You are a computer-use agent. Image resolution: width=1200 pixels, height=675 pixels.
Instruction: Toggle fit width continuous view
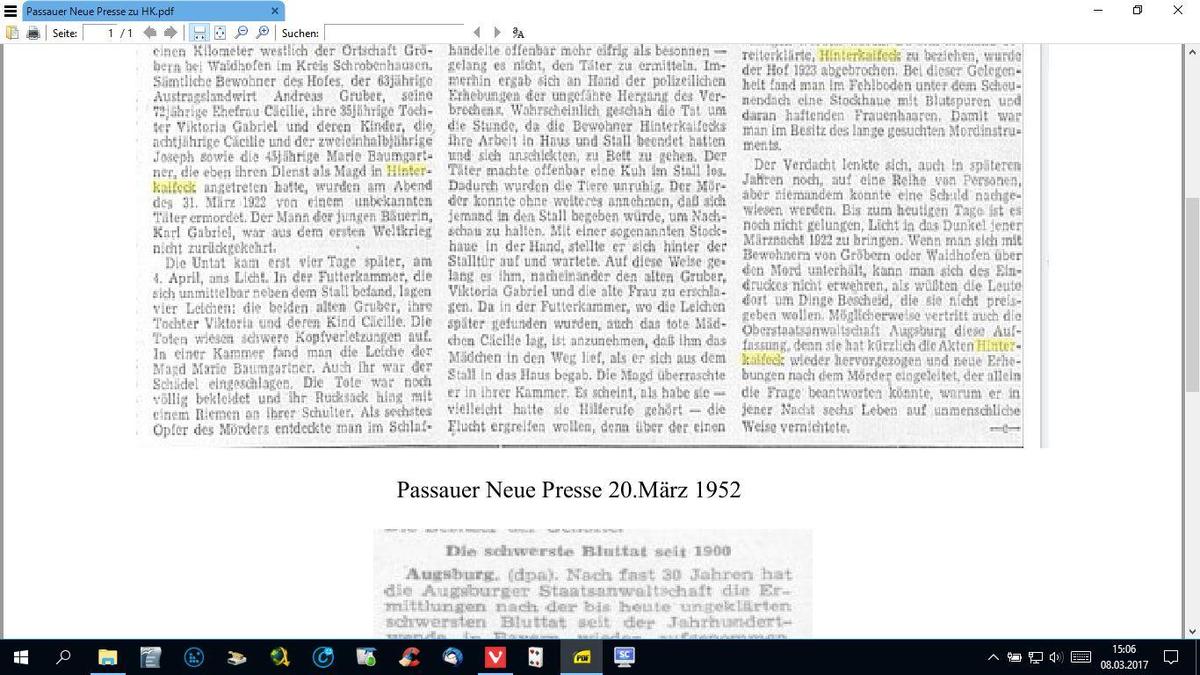199,33
